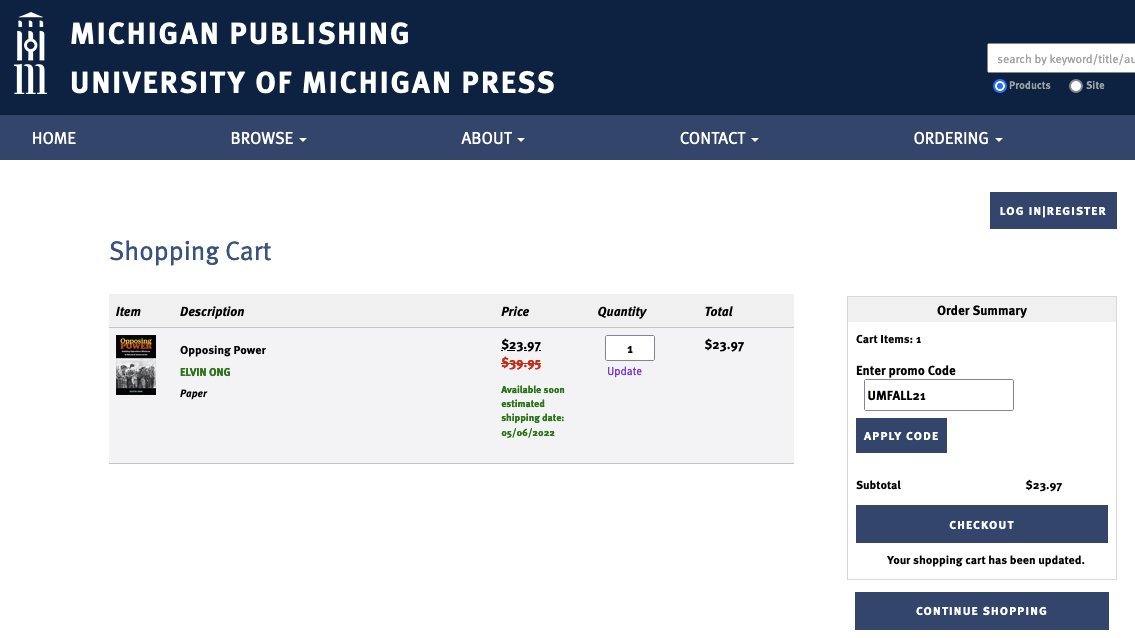The height and width of the screenshot is (638, 1135).
Task: Click the Order Summary header
Action: (982, 311)
